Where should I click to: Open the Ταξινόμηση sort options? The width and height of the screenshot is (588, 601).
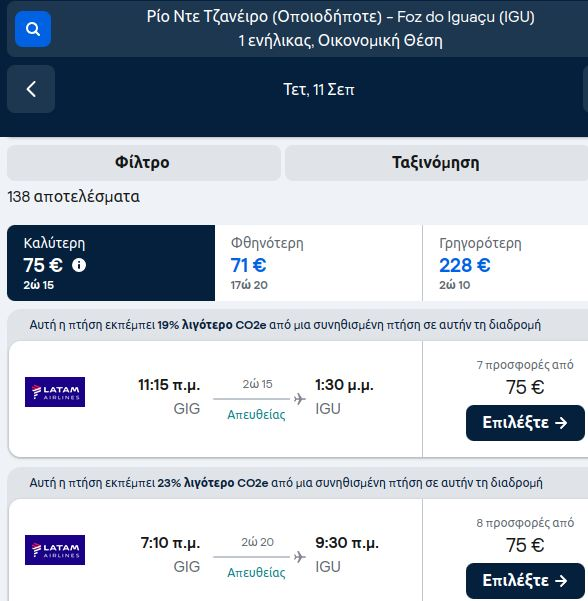point(436,163)
